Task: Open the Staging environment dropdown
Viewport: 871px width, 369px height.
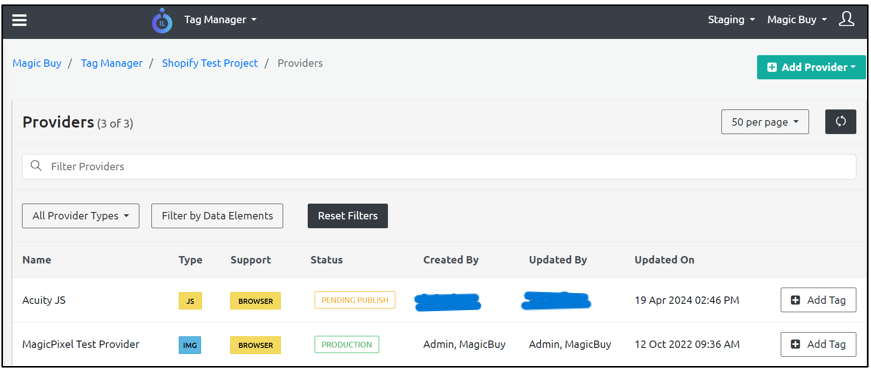Action: pos(731,19)
